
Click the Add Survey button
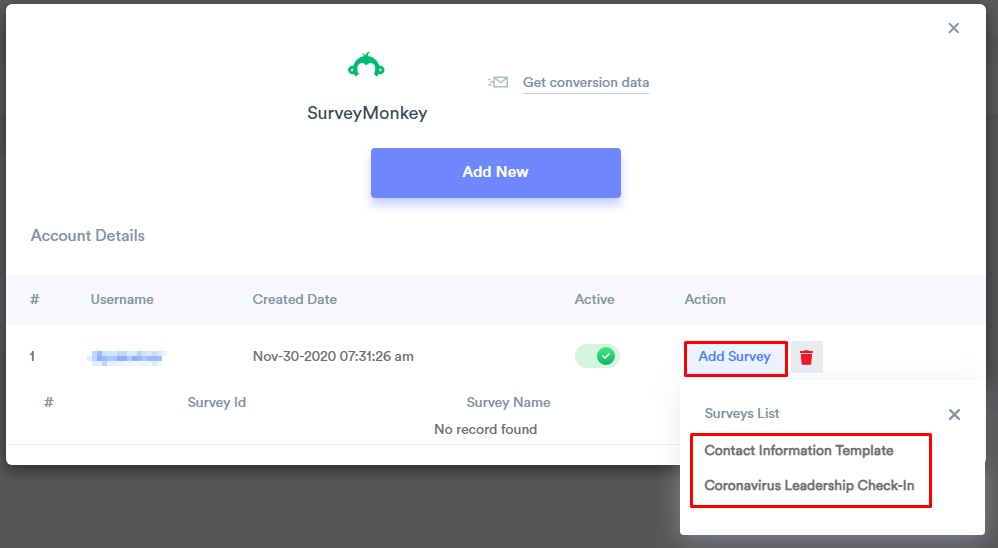[x=735, y=357]
